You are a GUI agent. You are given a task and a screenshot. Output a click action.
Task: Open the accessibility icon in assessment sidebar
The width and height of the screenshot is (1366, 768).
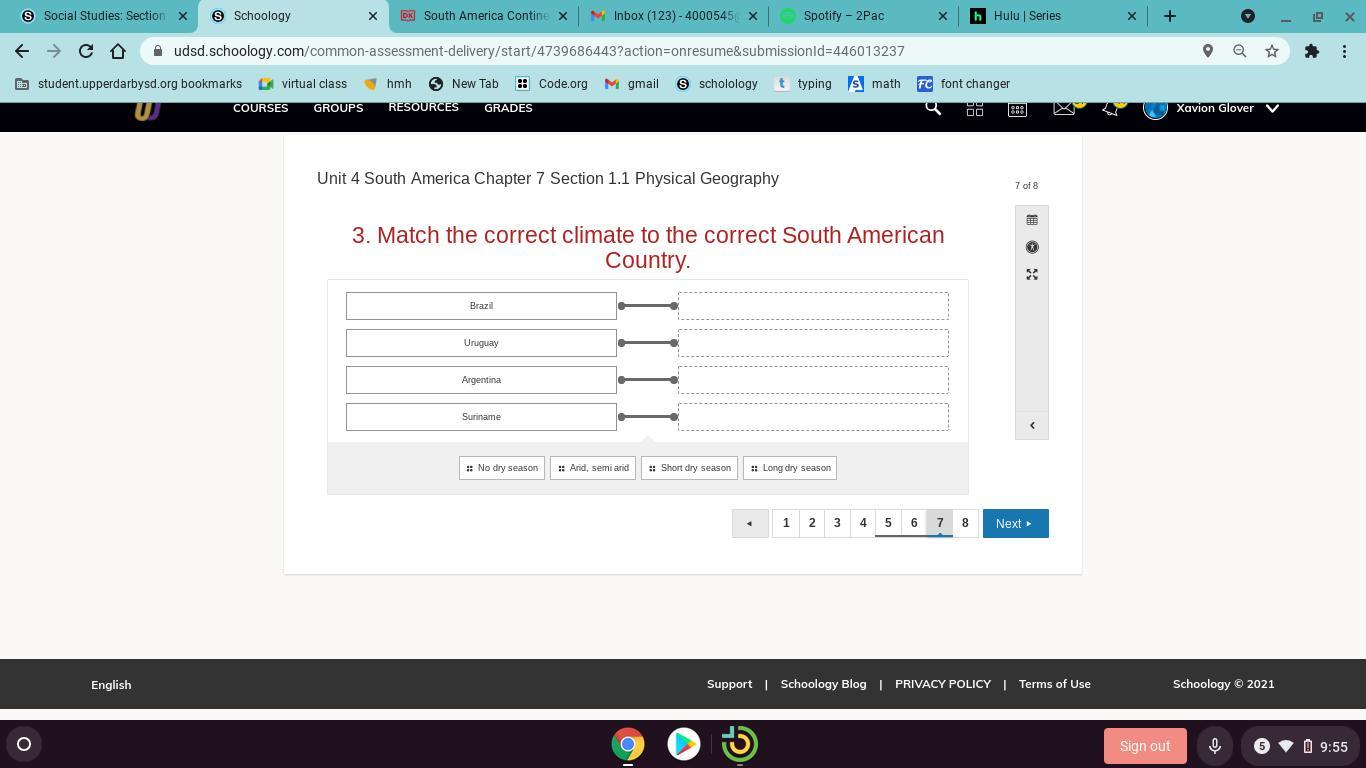[x=1032, y=247]
